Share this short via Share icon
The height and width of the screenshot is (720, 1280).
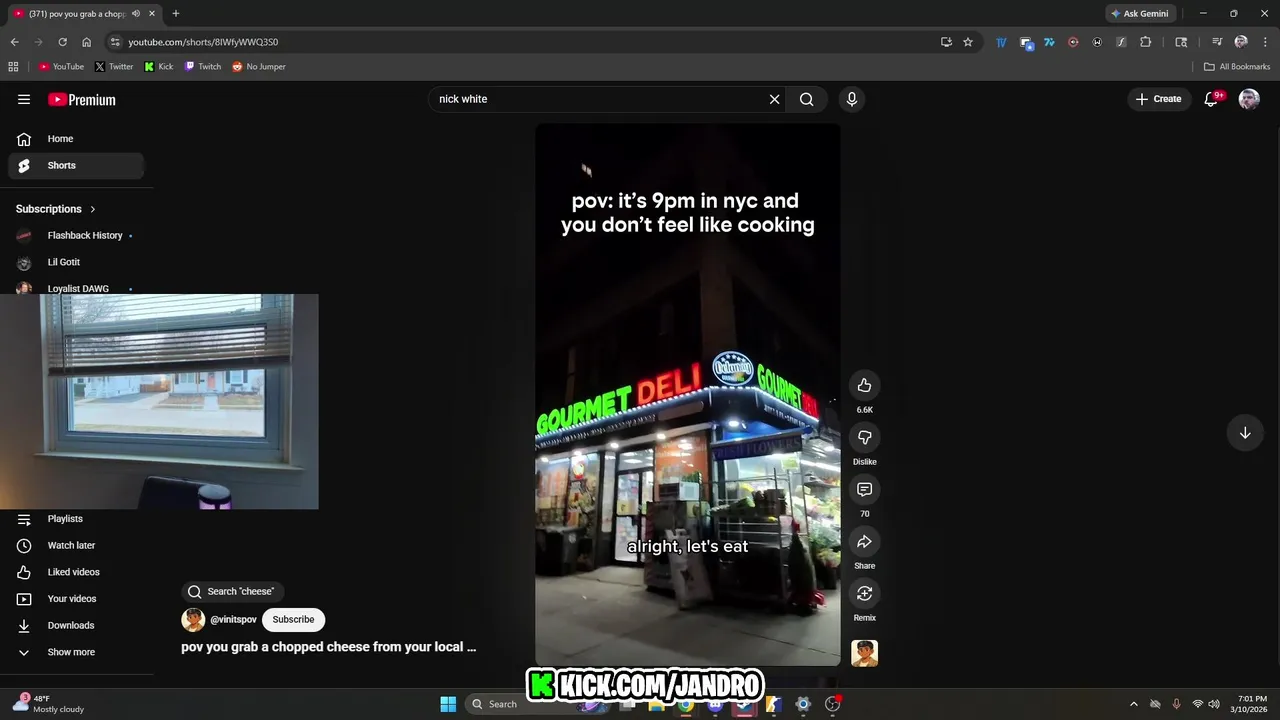click(x=865, y=542)
